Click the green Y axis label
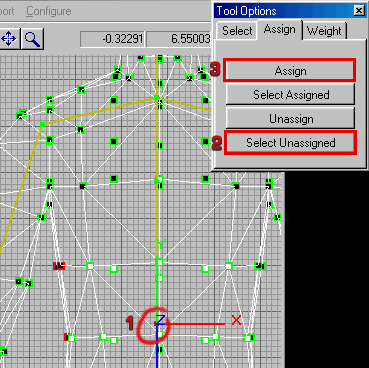The height and width of the screenshot is (368, 369). point(161,244)
